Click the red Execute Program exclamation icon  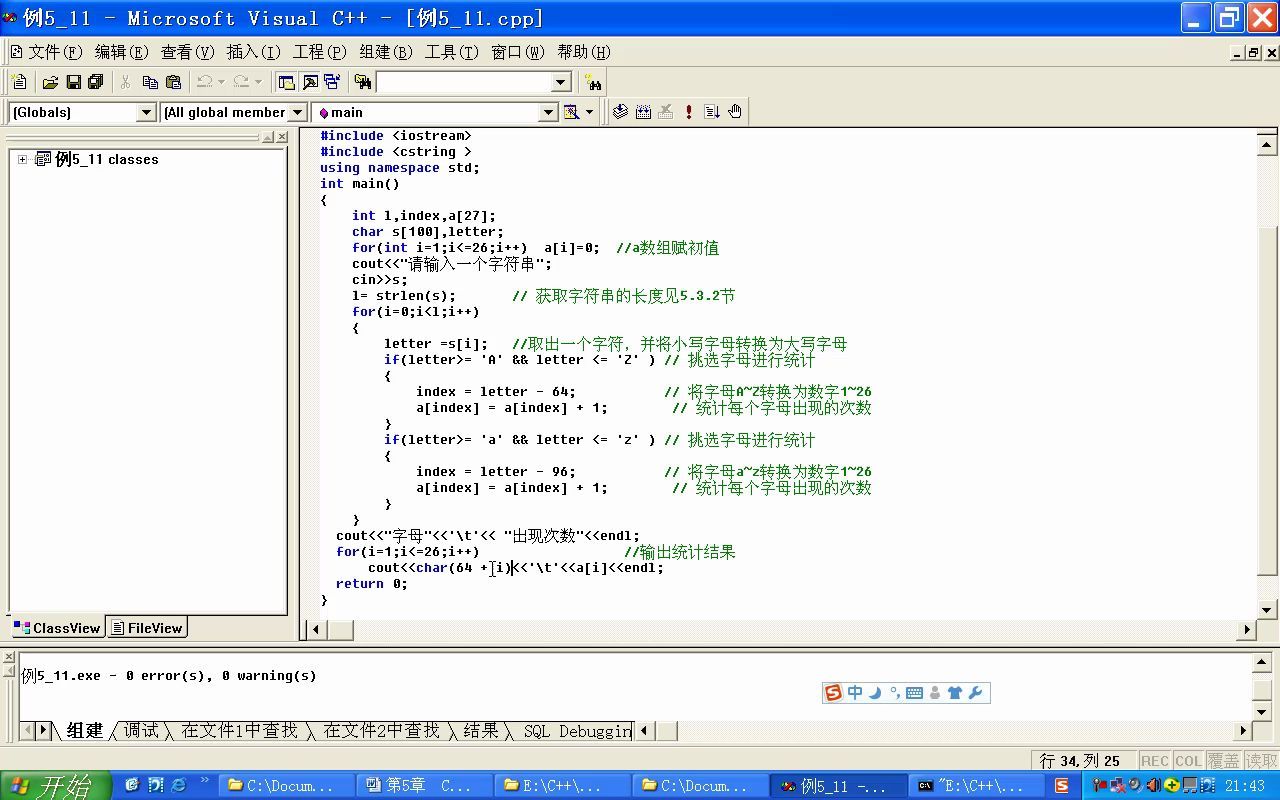pos(689,112)
